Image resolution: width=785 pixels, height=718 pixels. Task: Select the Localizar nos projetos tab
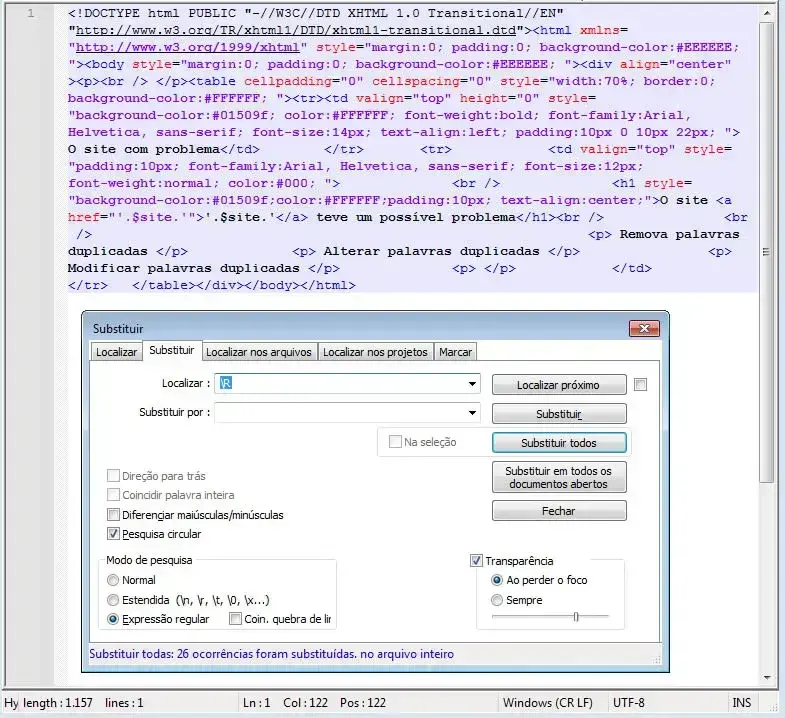[375, 352]
